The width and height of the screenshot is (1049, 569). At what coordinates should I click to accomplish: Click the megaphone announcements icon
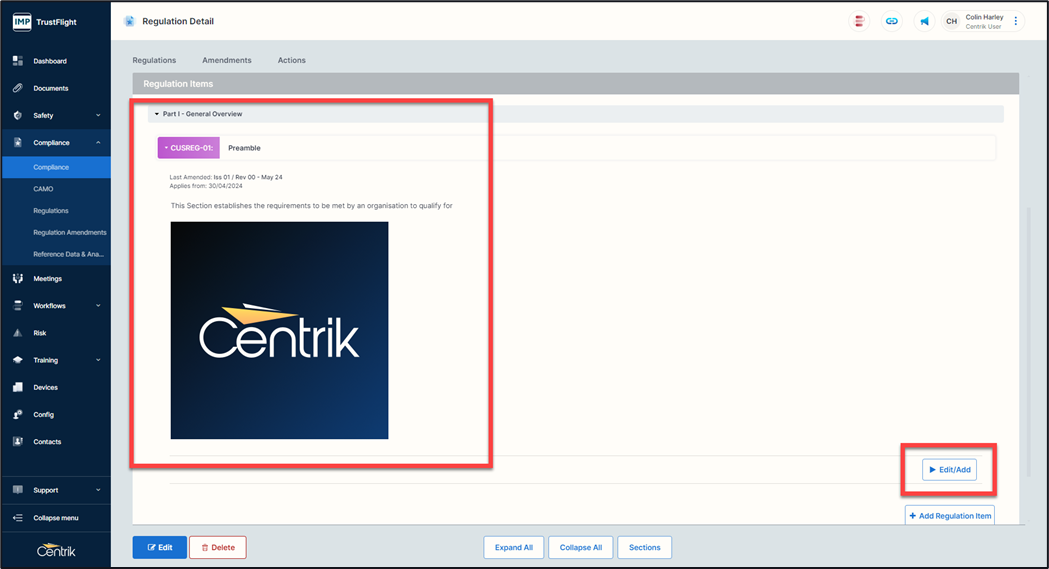pos(925,21)
